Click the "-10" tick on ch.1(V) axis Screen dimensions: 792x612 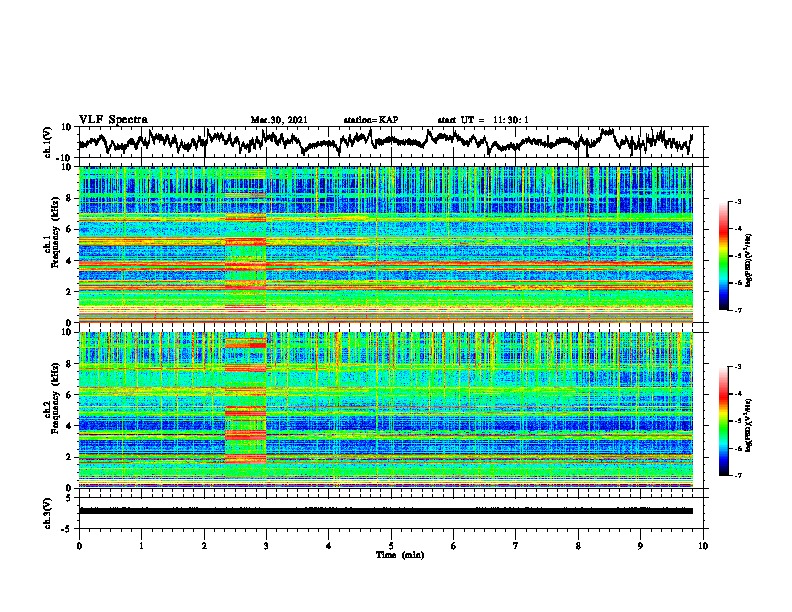(65, 158)
